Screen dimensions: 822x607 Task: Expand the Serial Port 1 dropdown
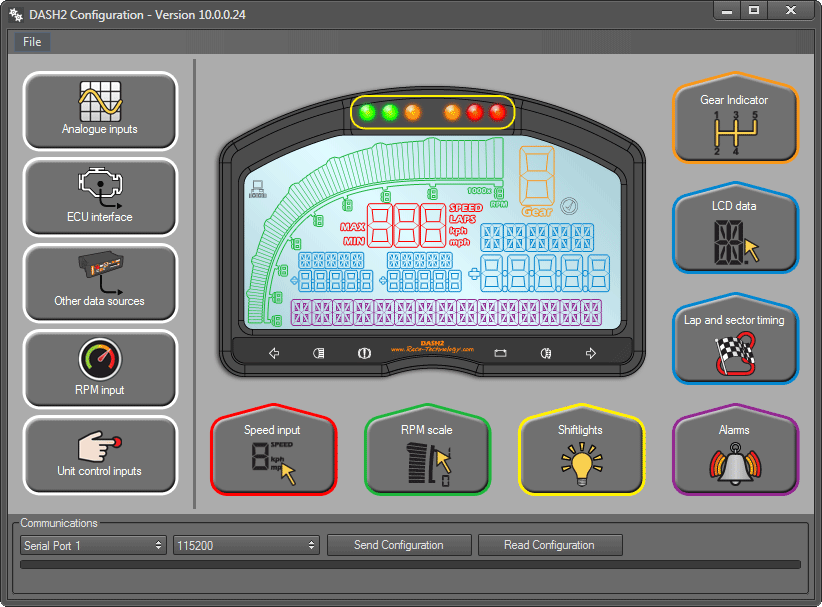93,545
